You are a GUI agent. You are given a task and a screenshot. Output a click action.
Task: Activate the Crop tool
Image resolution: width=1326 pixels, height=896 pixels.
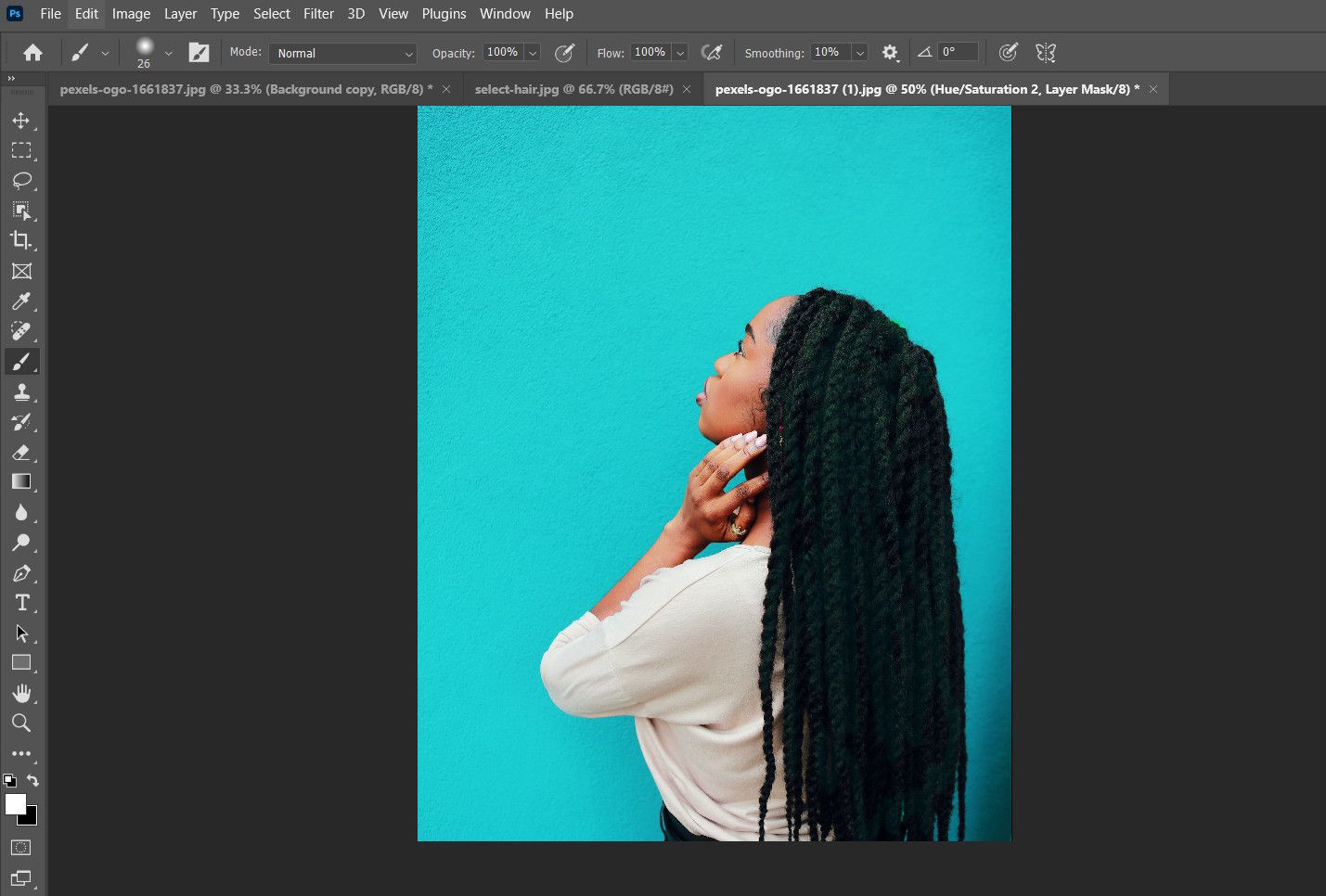[x=22, y=240]
